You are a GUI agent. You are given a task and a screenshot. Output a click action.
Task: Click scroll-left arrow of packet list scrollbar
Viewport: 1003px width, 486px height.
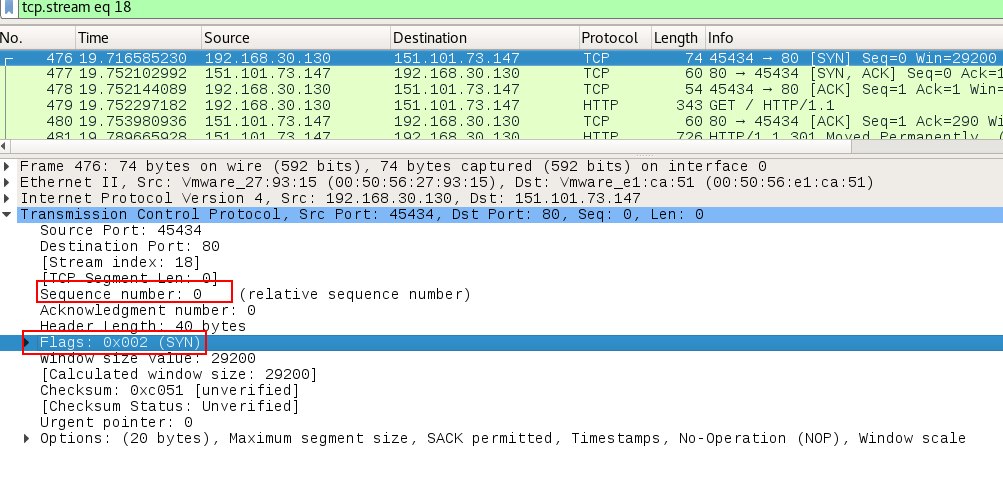tap(4, 146)
